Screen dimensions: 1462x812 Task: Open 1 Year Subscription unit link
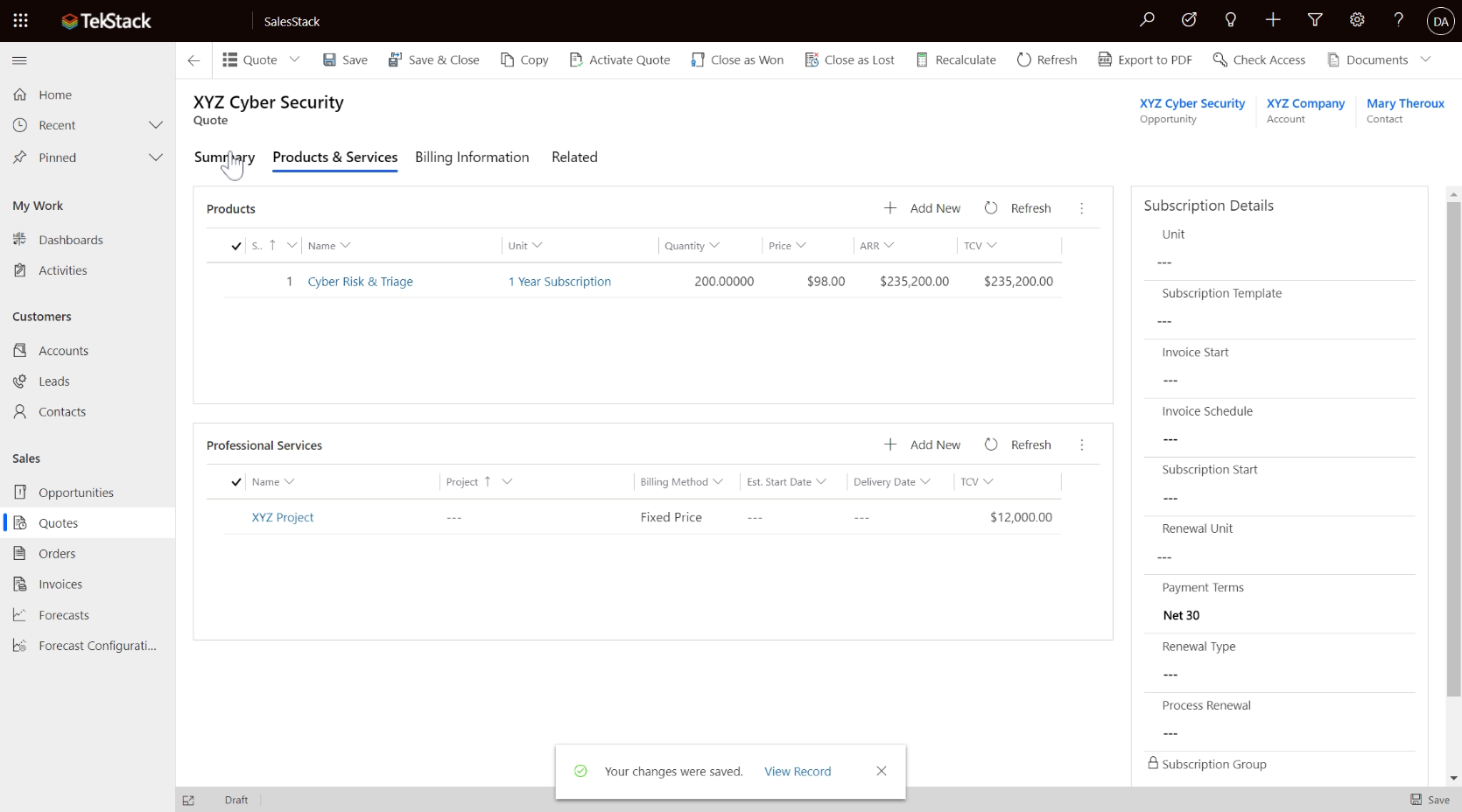pos(559,282)
